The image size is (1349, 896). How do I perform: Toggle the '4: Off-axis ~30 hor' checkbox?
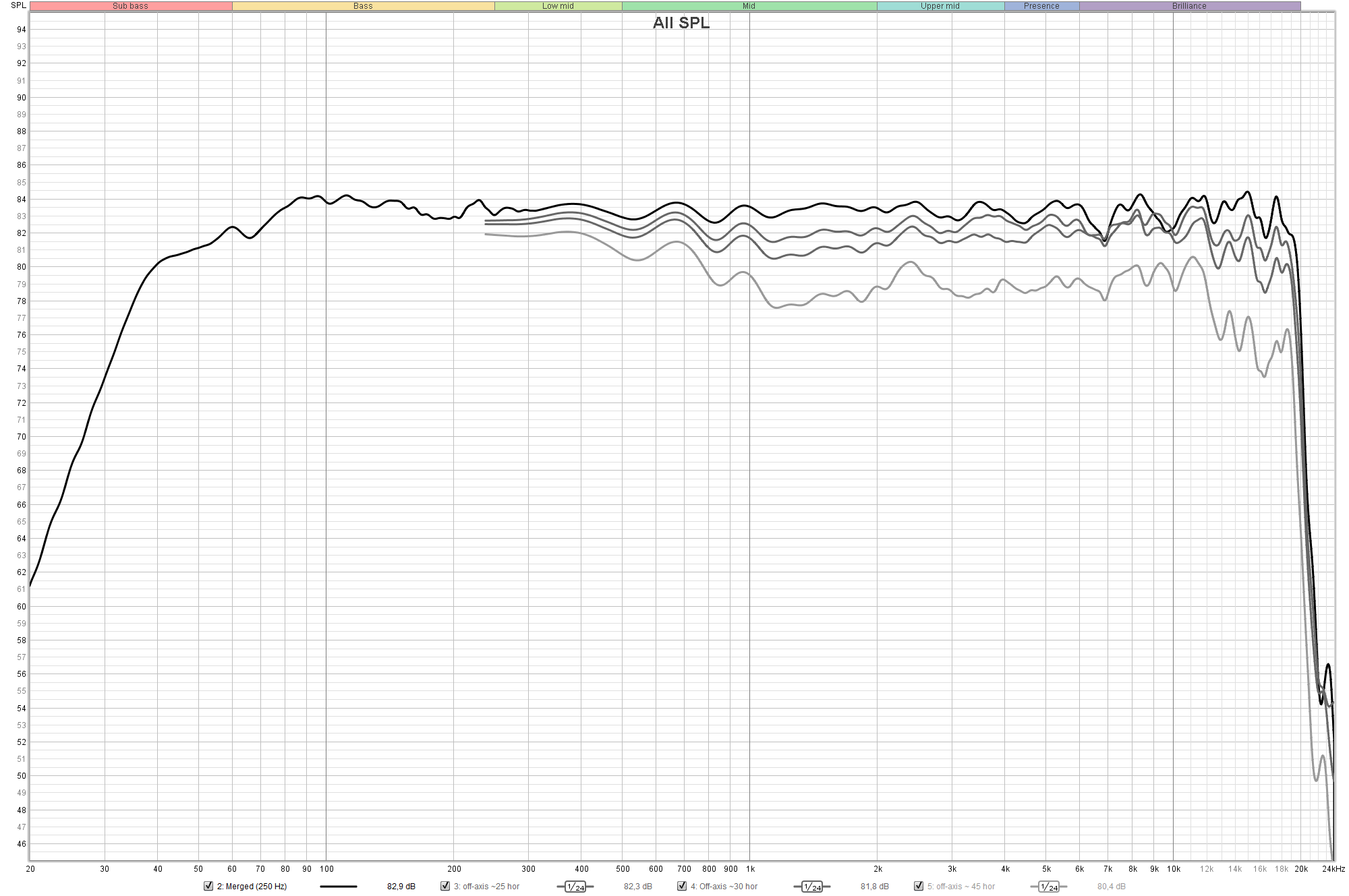682,886
